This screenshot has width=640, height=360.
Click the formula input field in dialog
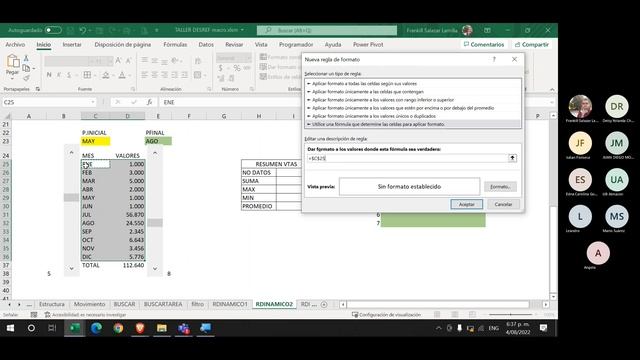(407, 158)
